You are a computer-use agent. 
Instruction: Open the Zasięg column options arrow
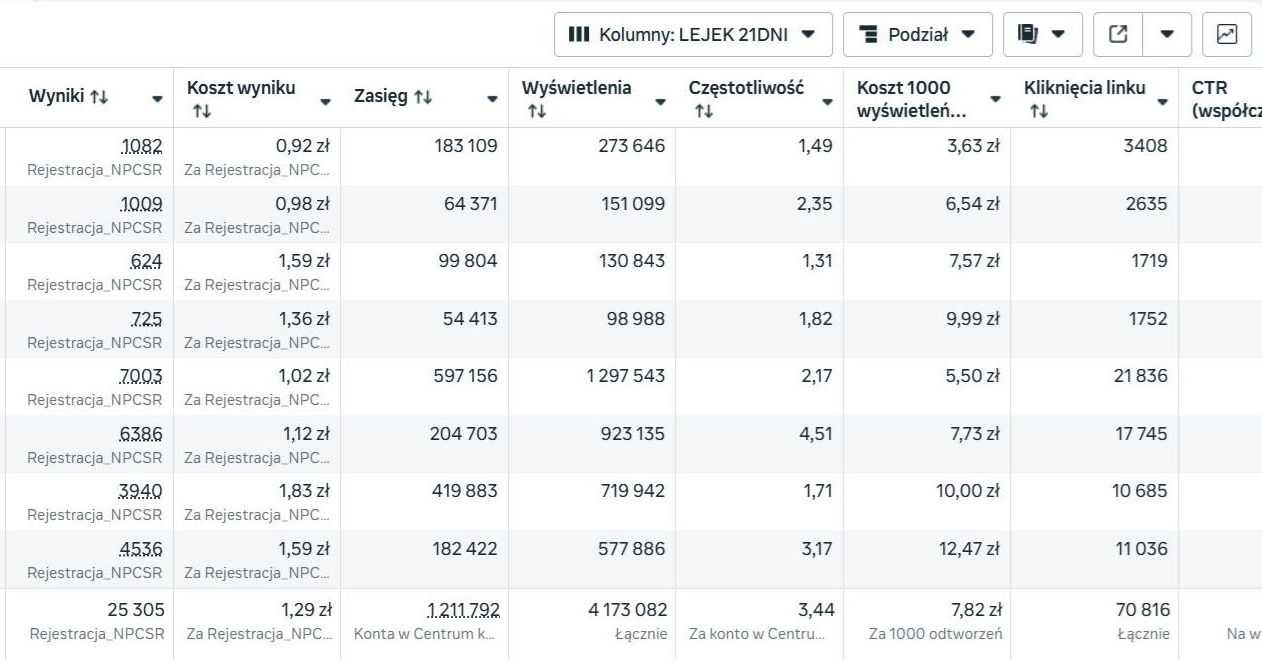(492, 99)
